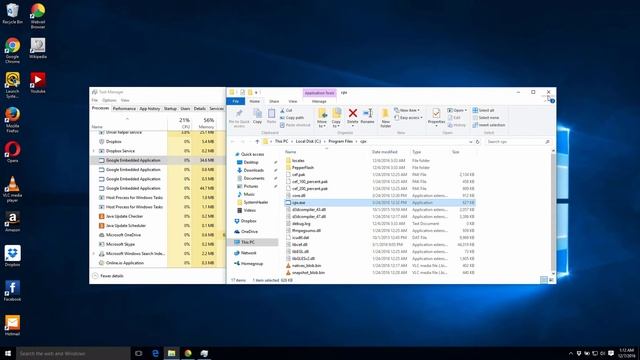Click Explorer file list vertical scrollbar
Image resolution: width=640 pixels, height=360 pixels.
553,212
